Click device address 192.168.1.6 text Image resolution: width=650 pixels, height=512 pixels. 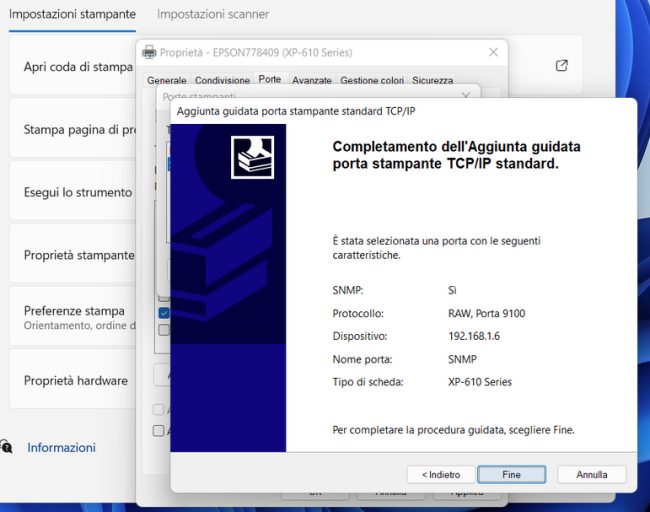tap(474, 336)
